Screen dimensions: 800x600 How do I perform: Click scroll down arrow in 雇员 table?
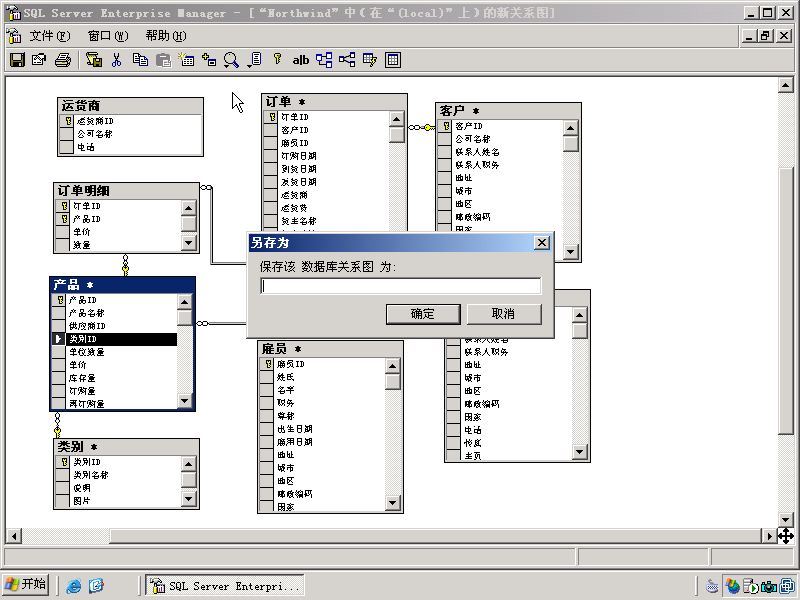(392, 504)
